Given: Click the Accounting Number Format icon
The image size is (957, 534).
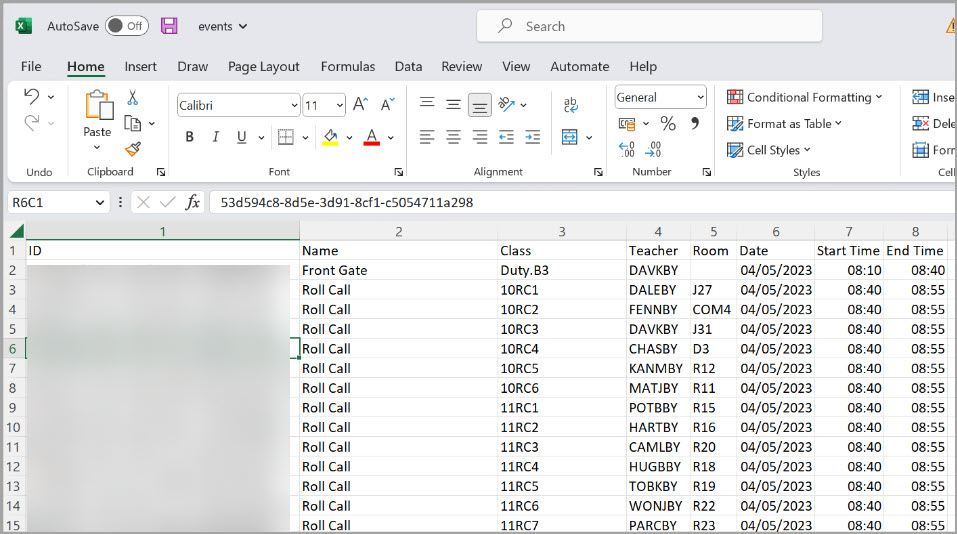Looking at the screenshot, I should pos(627,124).
